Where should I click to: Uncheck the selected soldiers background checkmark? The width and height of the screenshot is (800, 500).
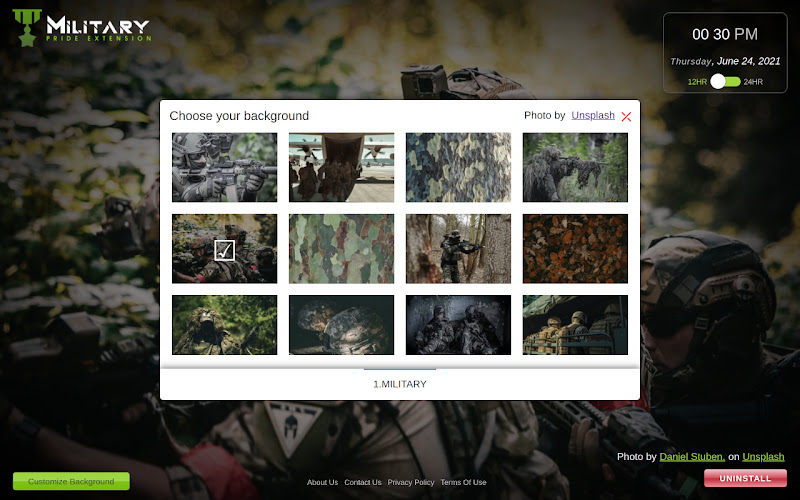click(224, 250)
